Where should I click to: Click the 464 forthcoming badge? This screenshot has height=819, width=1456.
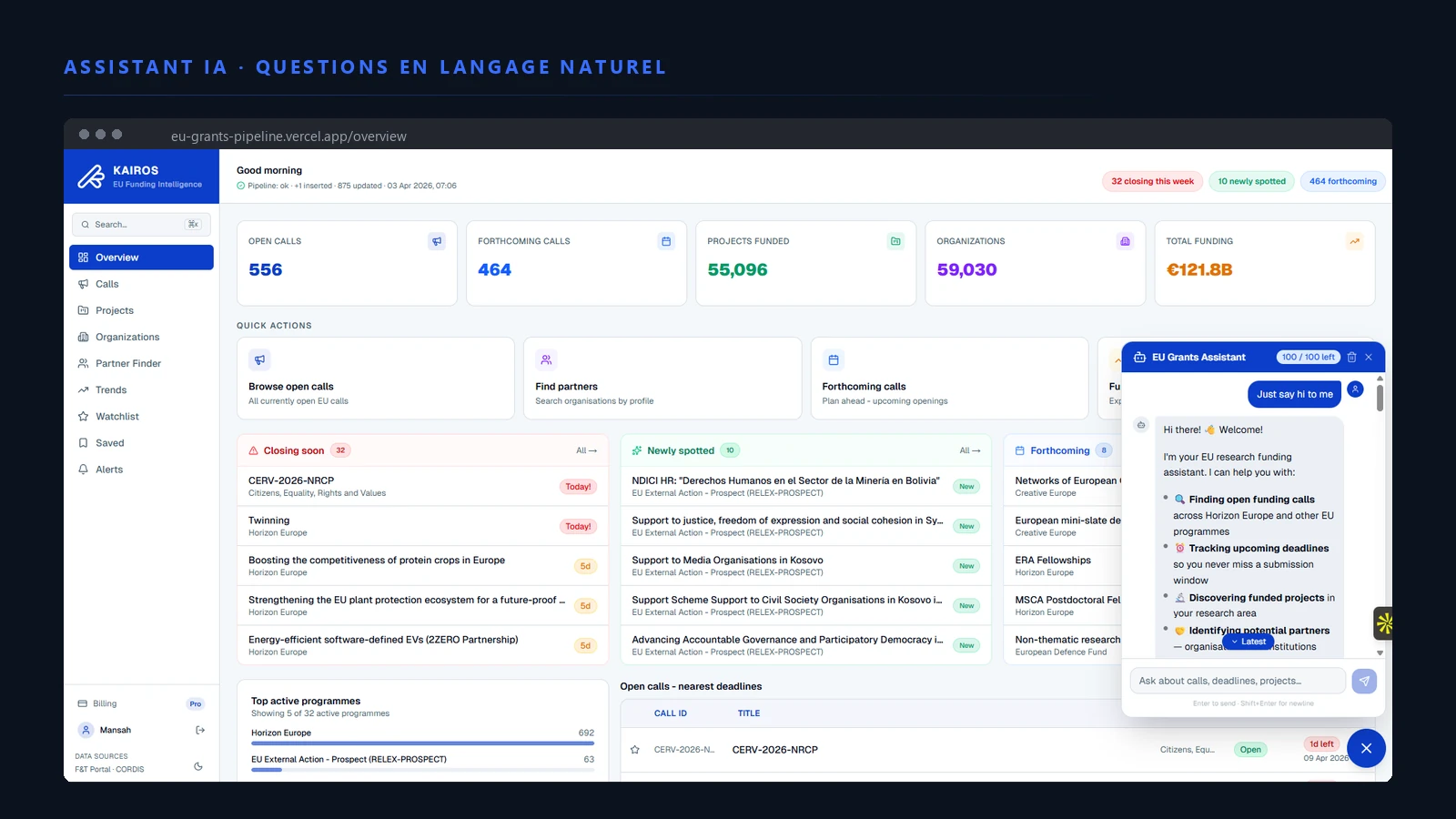click(x=1342, y=181)
